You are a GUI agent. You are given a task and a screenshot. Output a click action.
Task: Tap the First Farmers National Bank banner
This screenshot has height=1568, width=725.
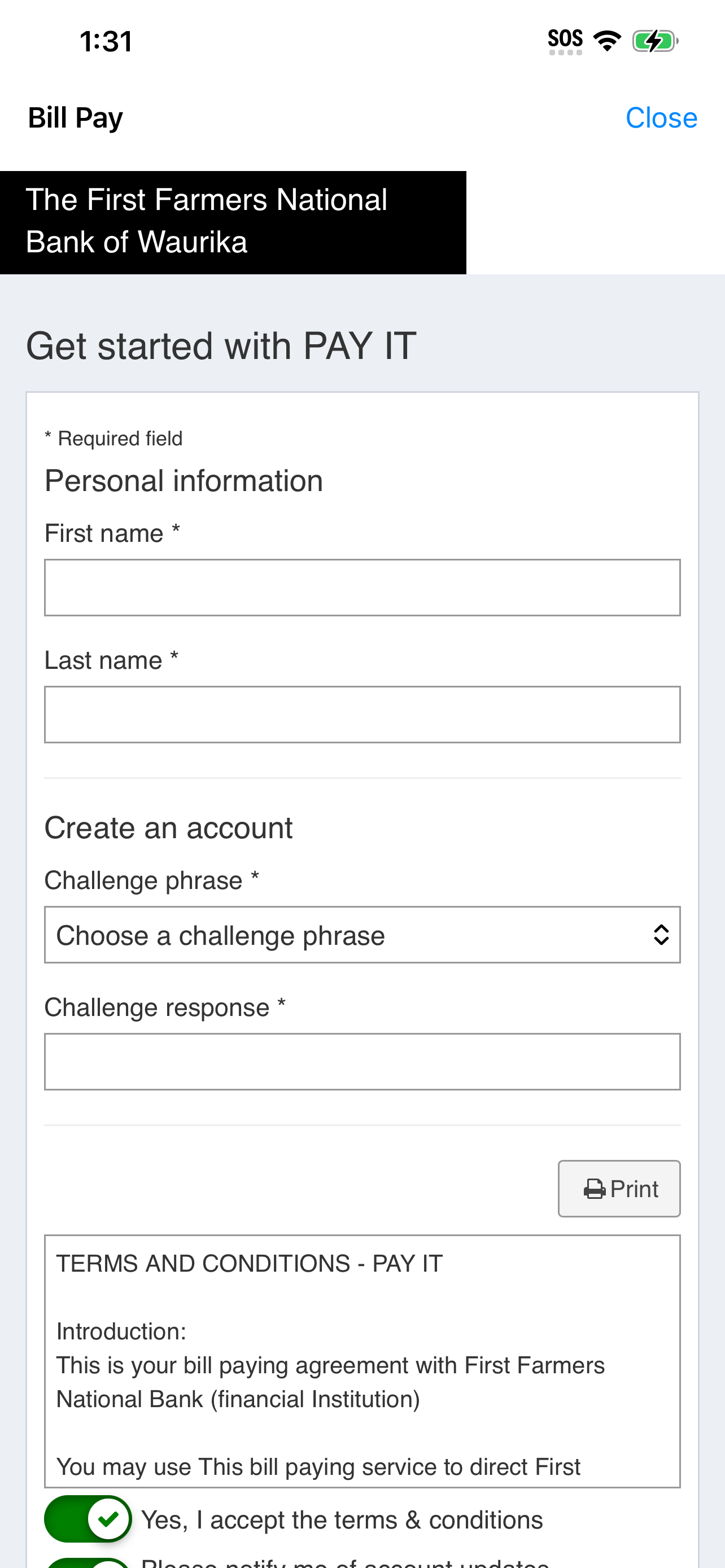[233, 222]
